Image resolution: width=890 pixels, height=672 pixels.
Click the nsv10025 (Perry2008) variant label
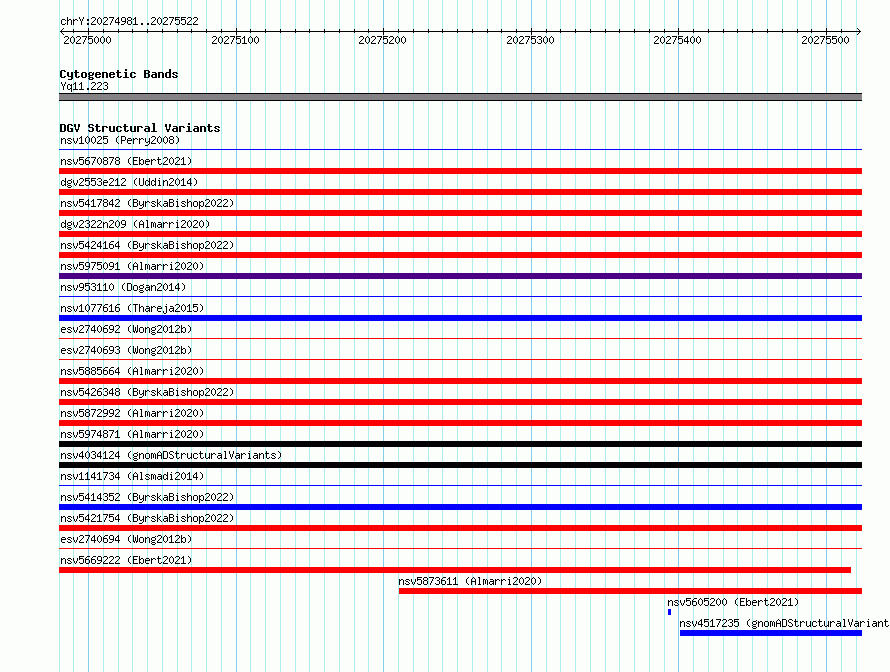click(120, 140)
